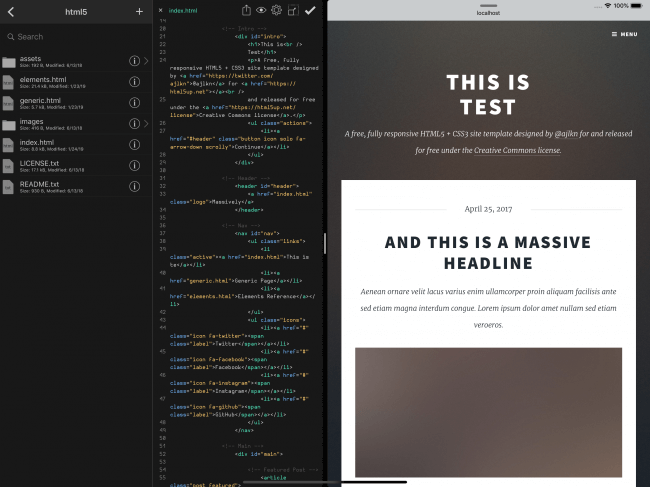
Task: Tap the share icon in editor toolbar
Action: (246, 10)
